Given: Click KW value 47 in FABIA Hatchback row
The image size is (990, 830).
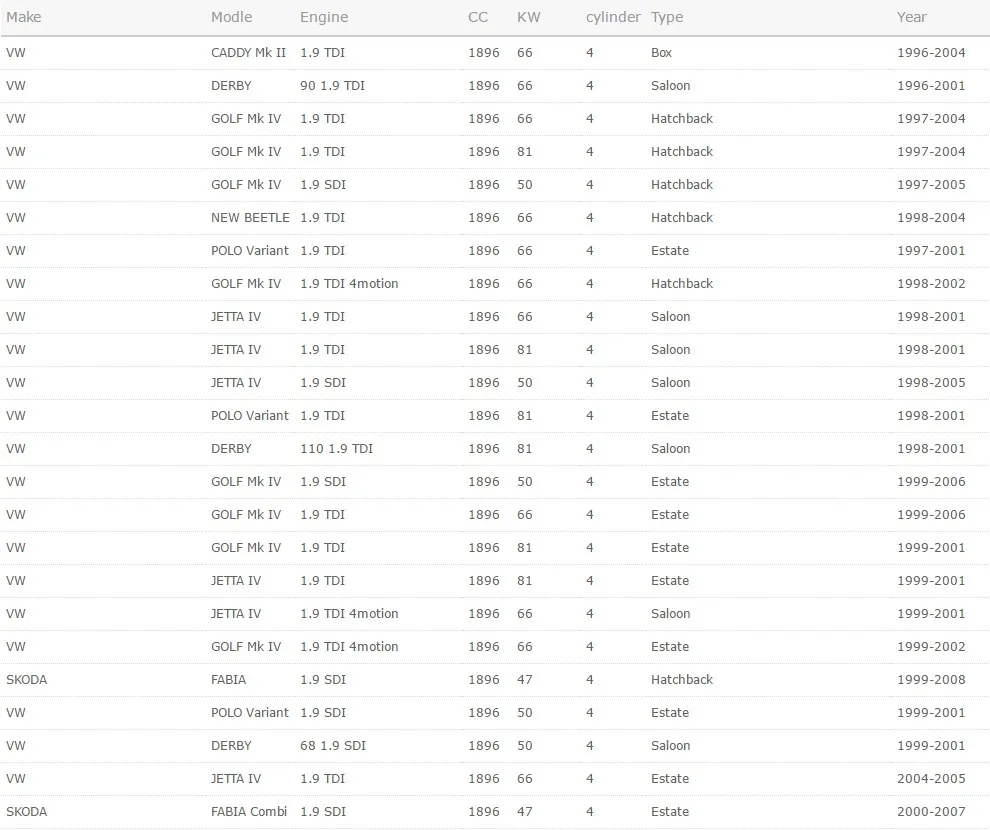Looking at the screenshot, I should click(525, 680).
